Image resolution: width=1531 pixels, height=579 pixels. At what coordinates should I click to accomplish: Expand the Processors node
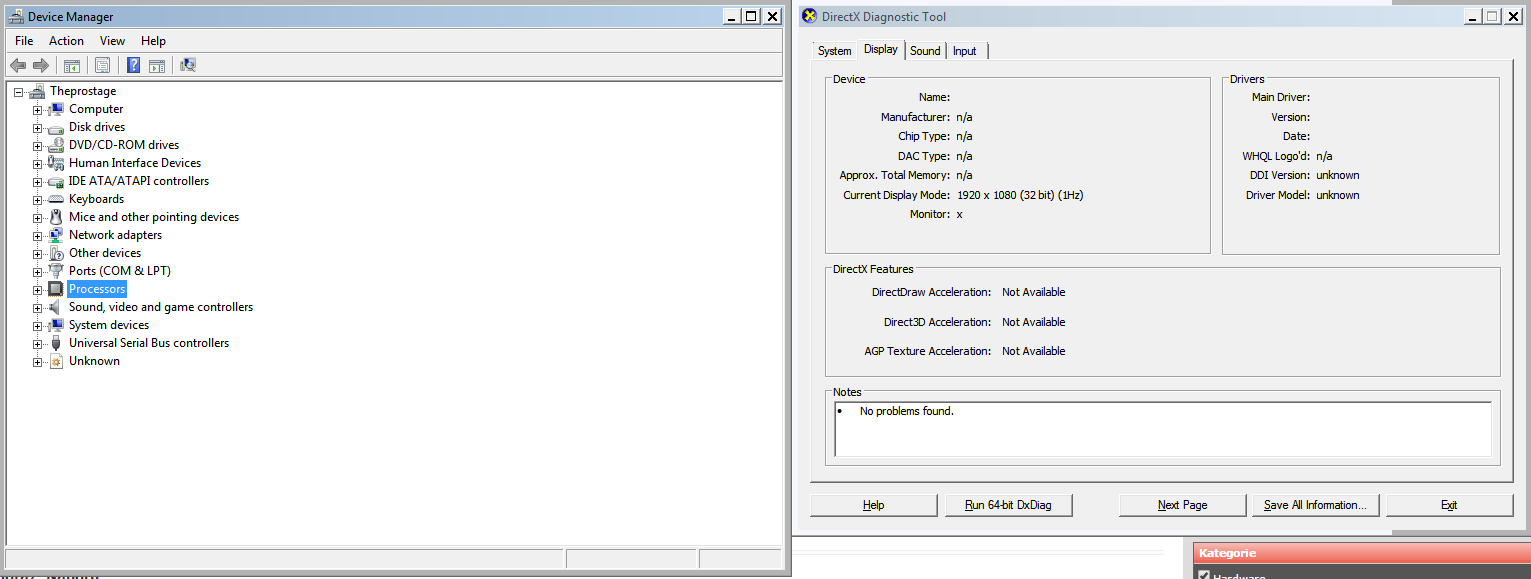[x=37, y=290]
